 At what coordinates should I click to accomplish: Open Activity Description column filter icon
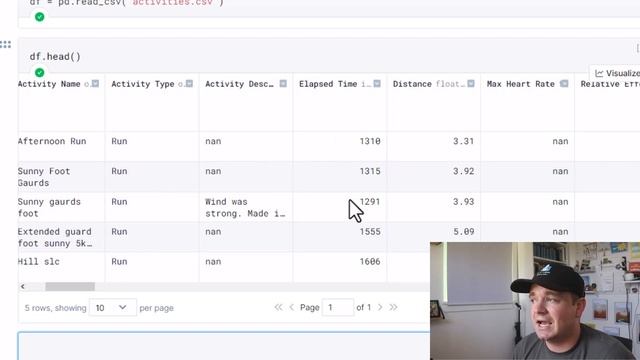coord(283,84)
